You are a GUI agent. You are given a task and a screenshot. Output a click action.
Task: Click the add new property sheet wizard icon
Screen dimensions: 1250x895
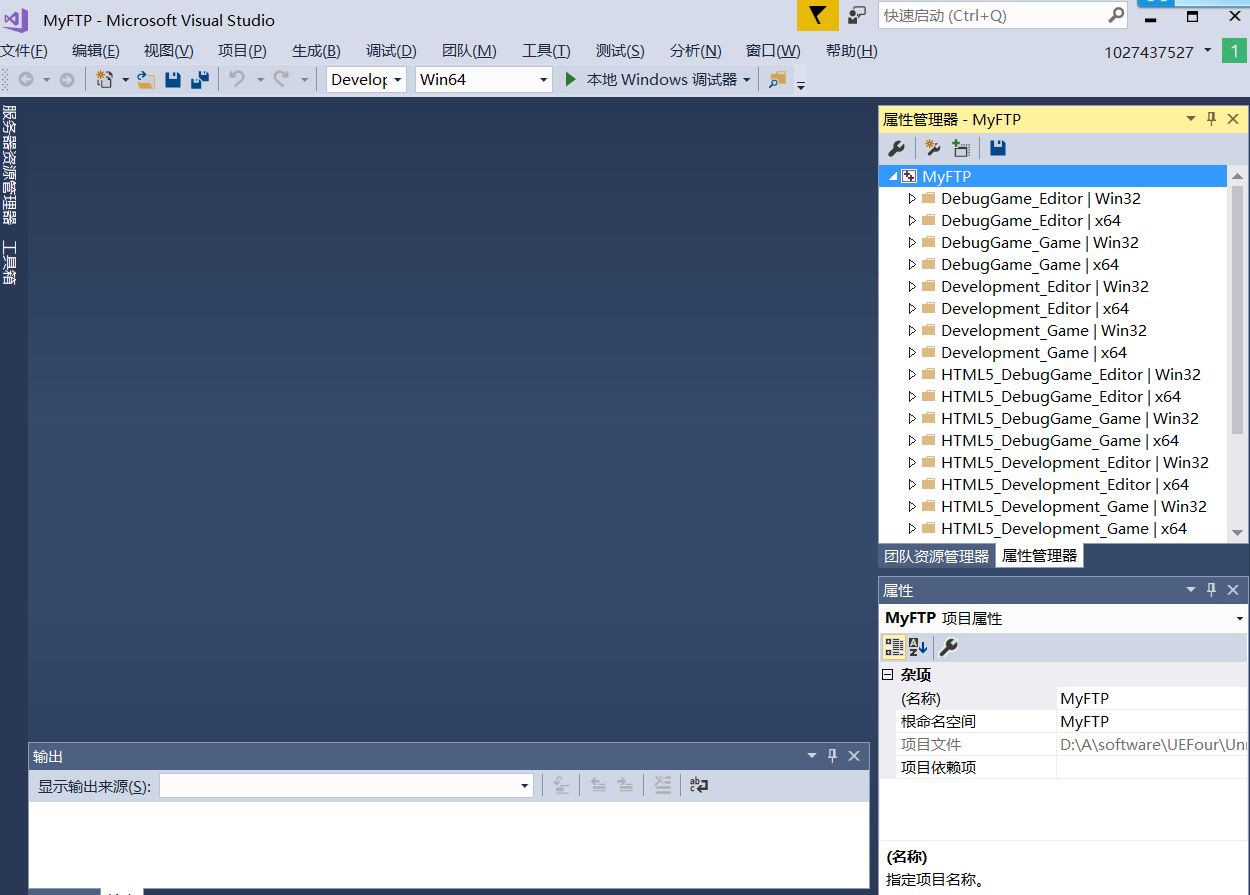[932, 148]
